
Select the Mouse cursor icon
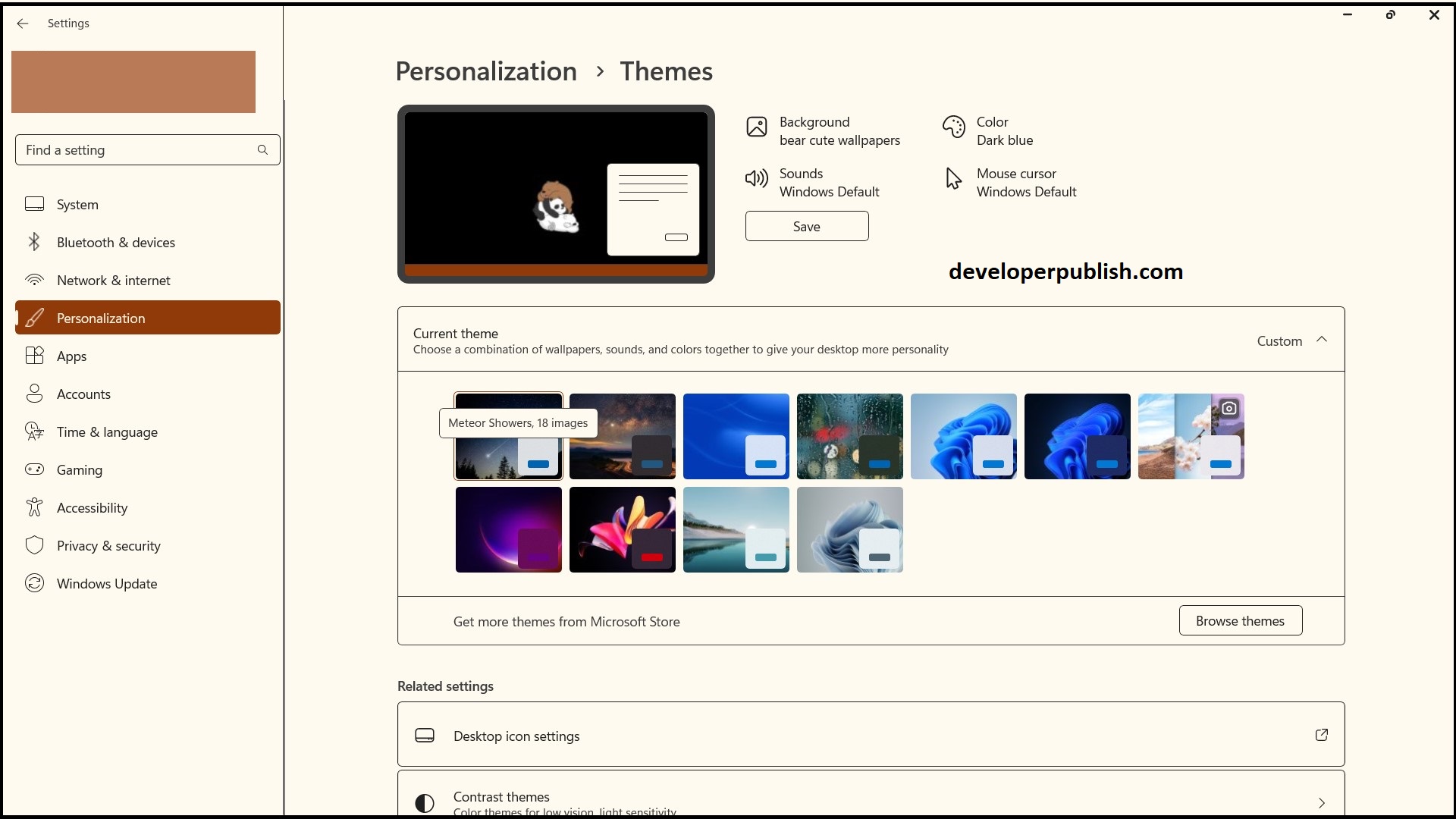(x=953, y=178)
